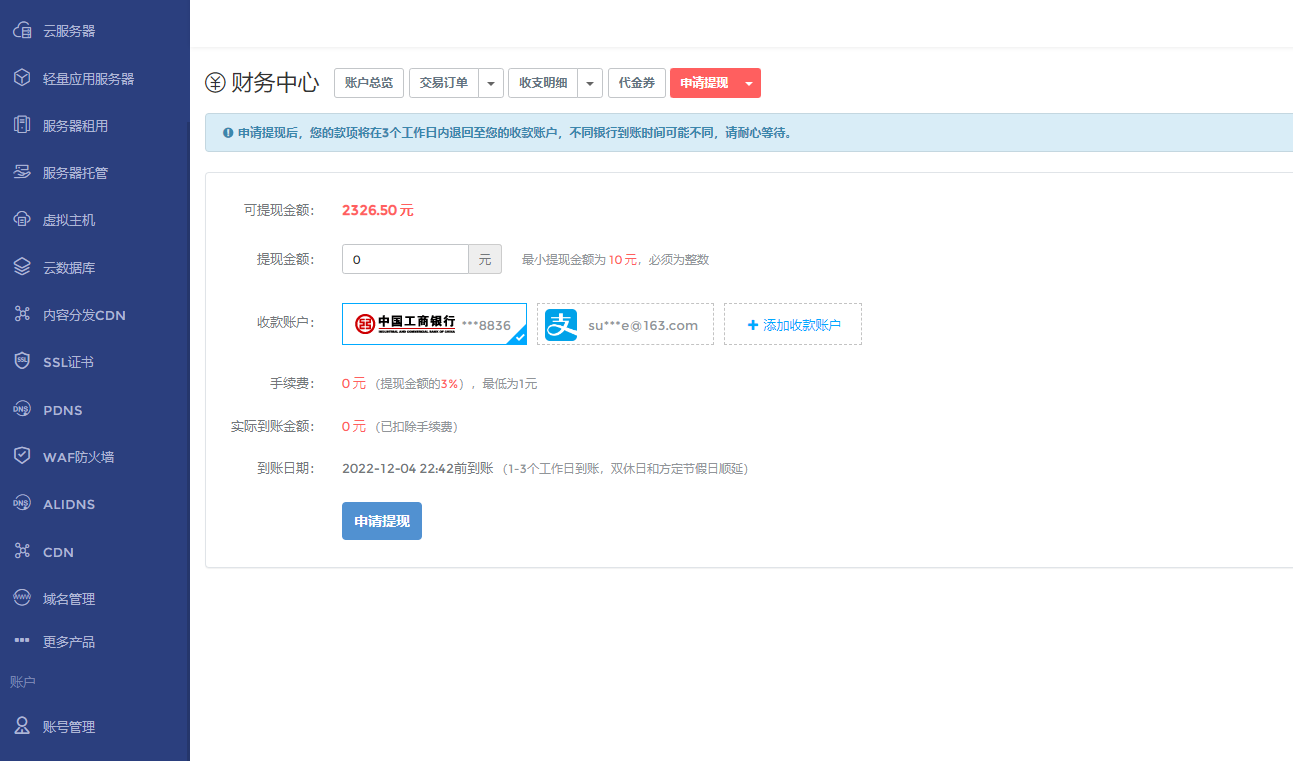The width and height of the screenshot is (1293, 761).
Task: Click the info icon in the notice banner
Action: point(228,132)
